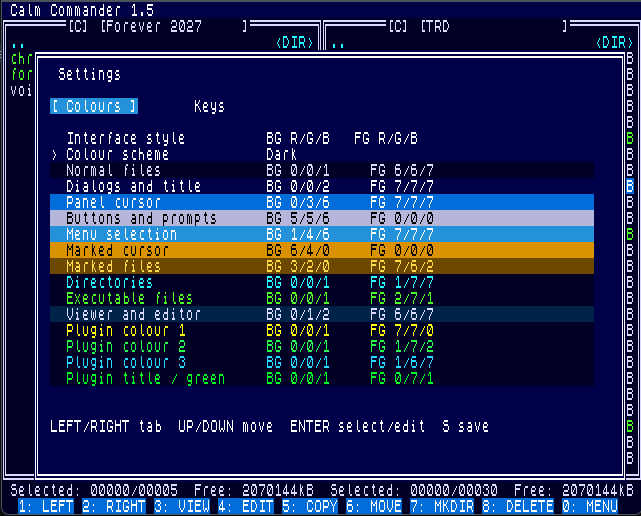Image resolution: width=641 pixels, height=516 pixels.
Task: Click FG 0/7/1 value of Plugin title
Action: 402,378
